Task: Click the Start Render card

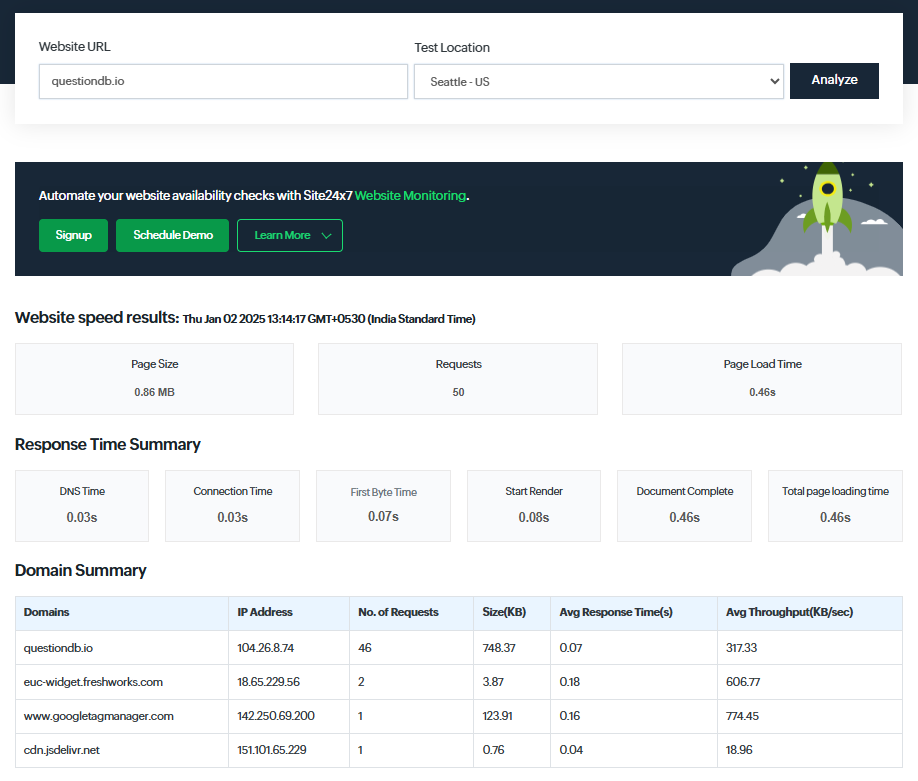Action: coord(534,506)
